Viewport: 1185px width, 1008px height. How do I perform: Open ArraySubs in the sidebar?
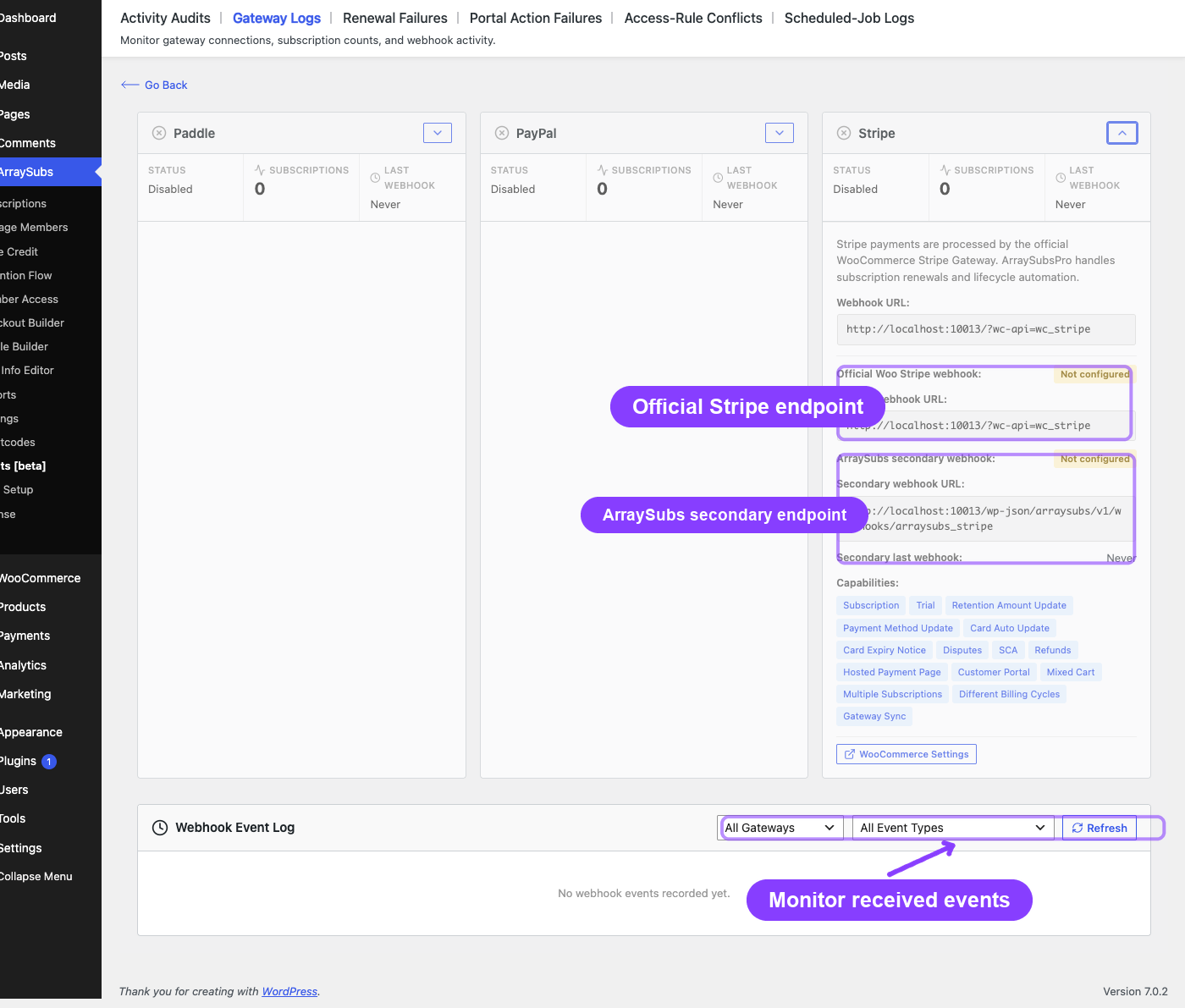click(x=51, y=172)
